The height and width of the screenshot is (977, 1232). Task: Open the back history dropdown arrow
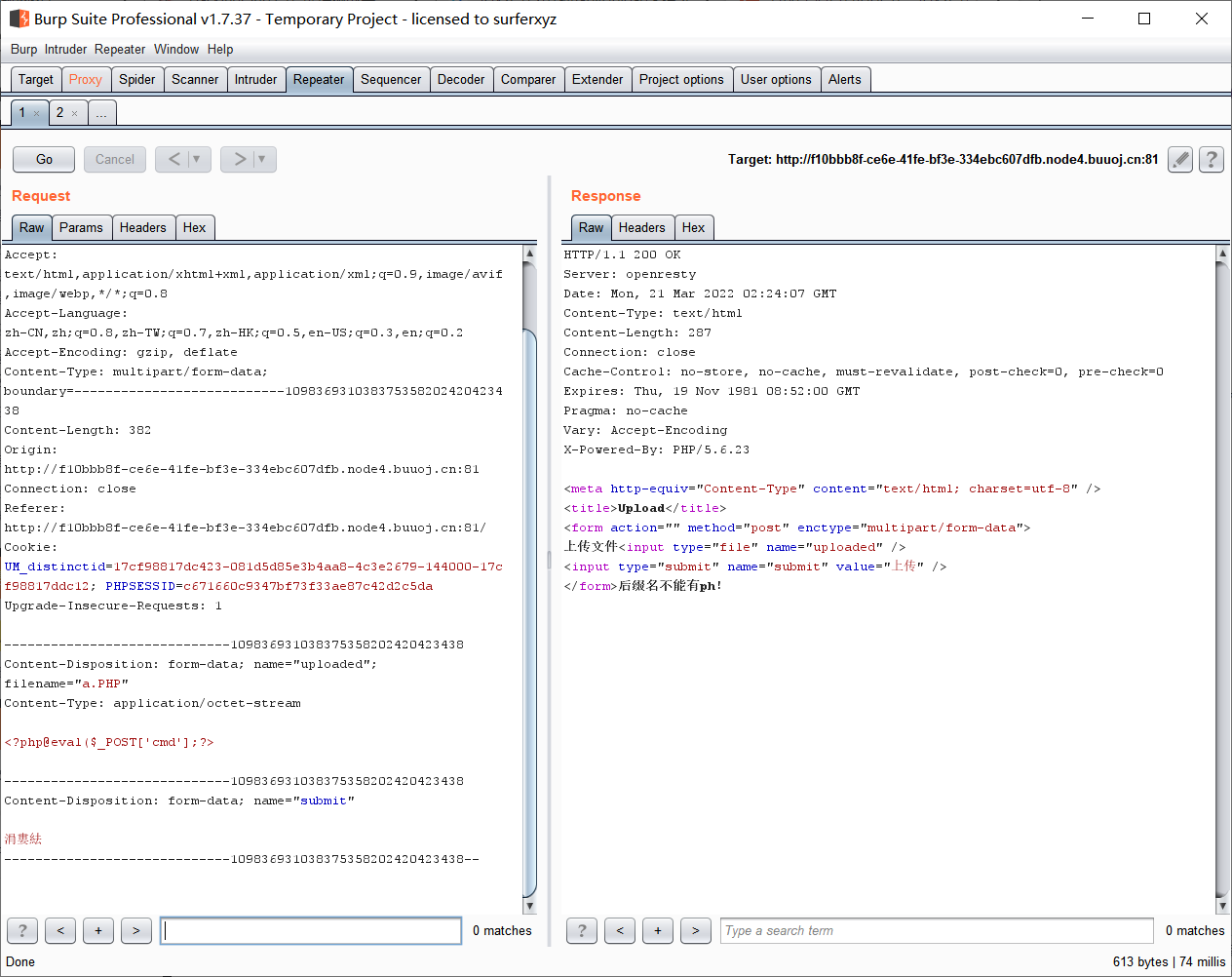[x=197, y=159]
